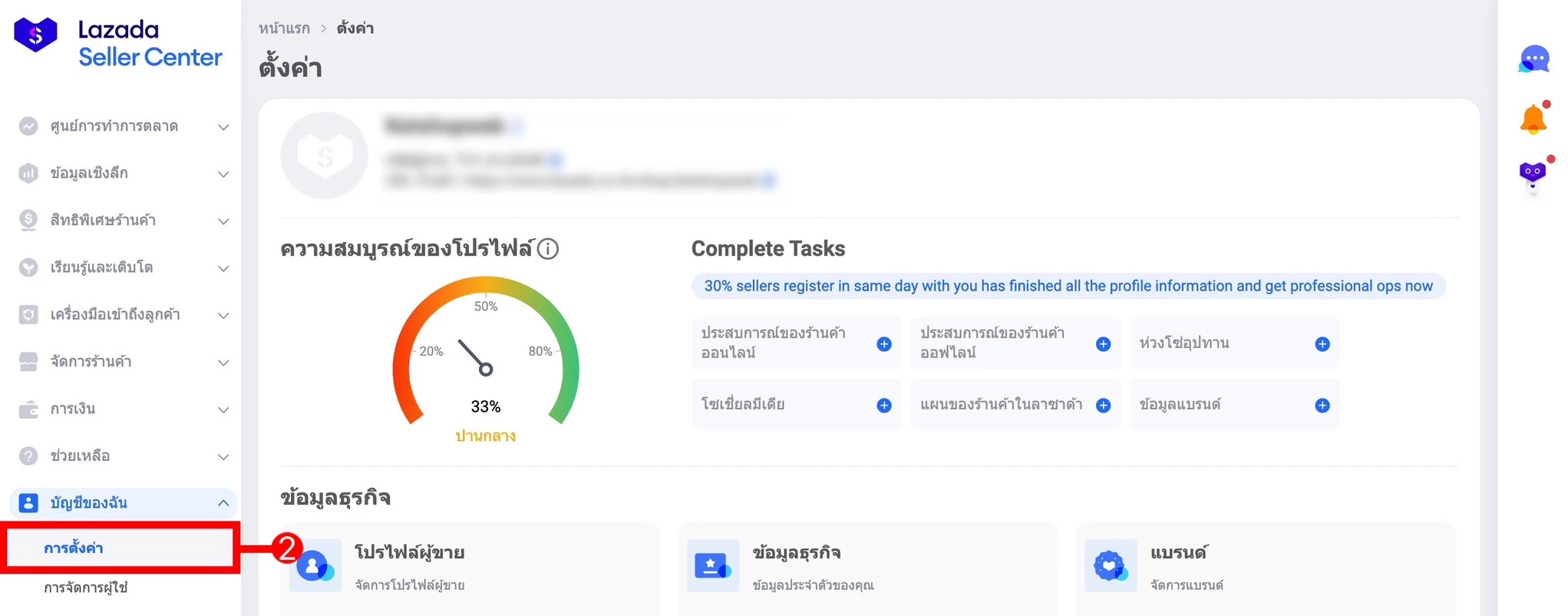
Task: Click the Lazada Seller Center logo
Action: pyautogui.click(x=118, y=43)
